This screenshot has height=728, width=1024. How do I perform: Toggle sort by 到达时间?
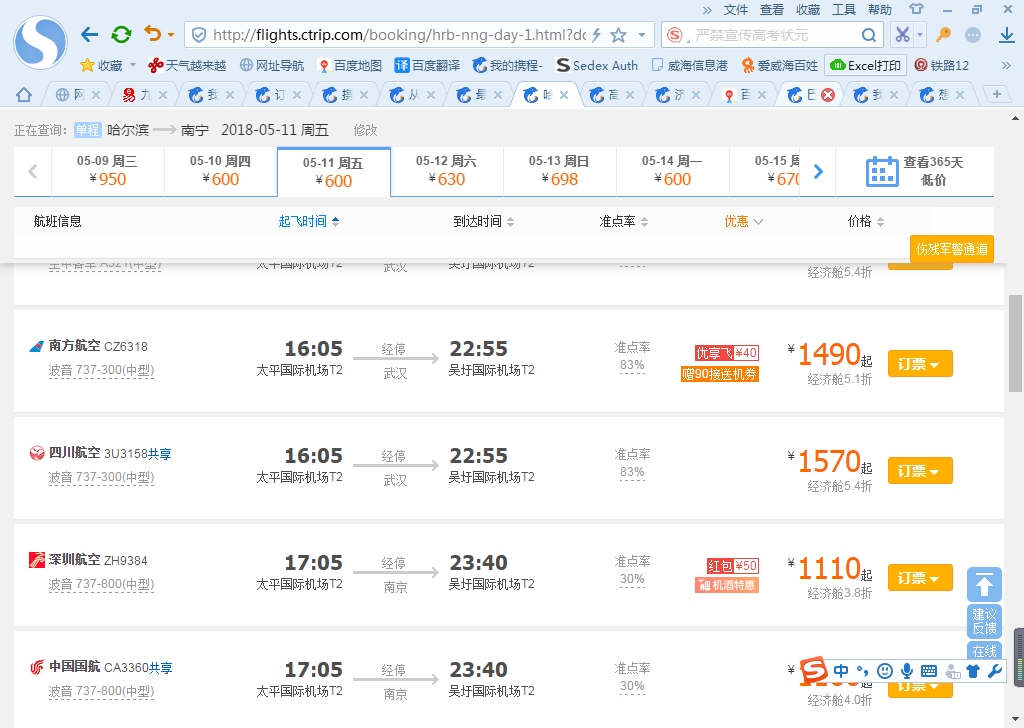[x=484, y=221]
